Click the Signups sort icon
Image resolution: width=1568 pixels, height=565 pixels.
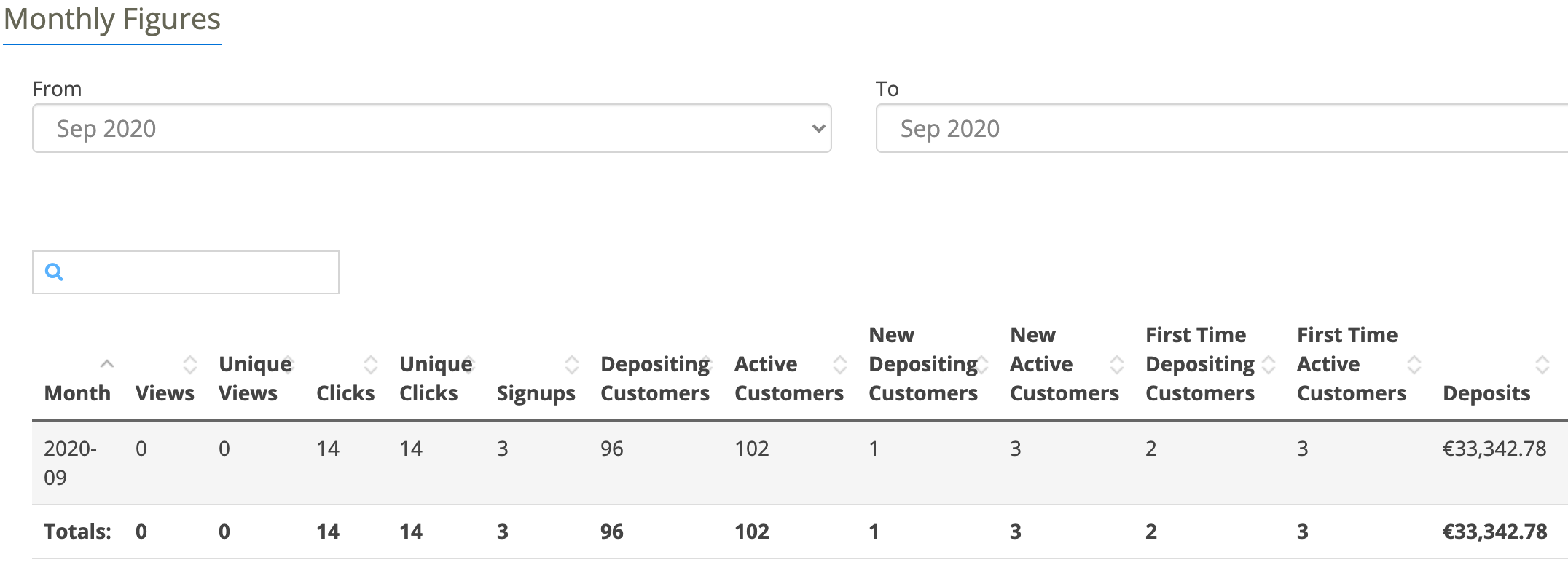click(572, 364)
